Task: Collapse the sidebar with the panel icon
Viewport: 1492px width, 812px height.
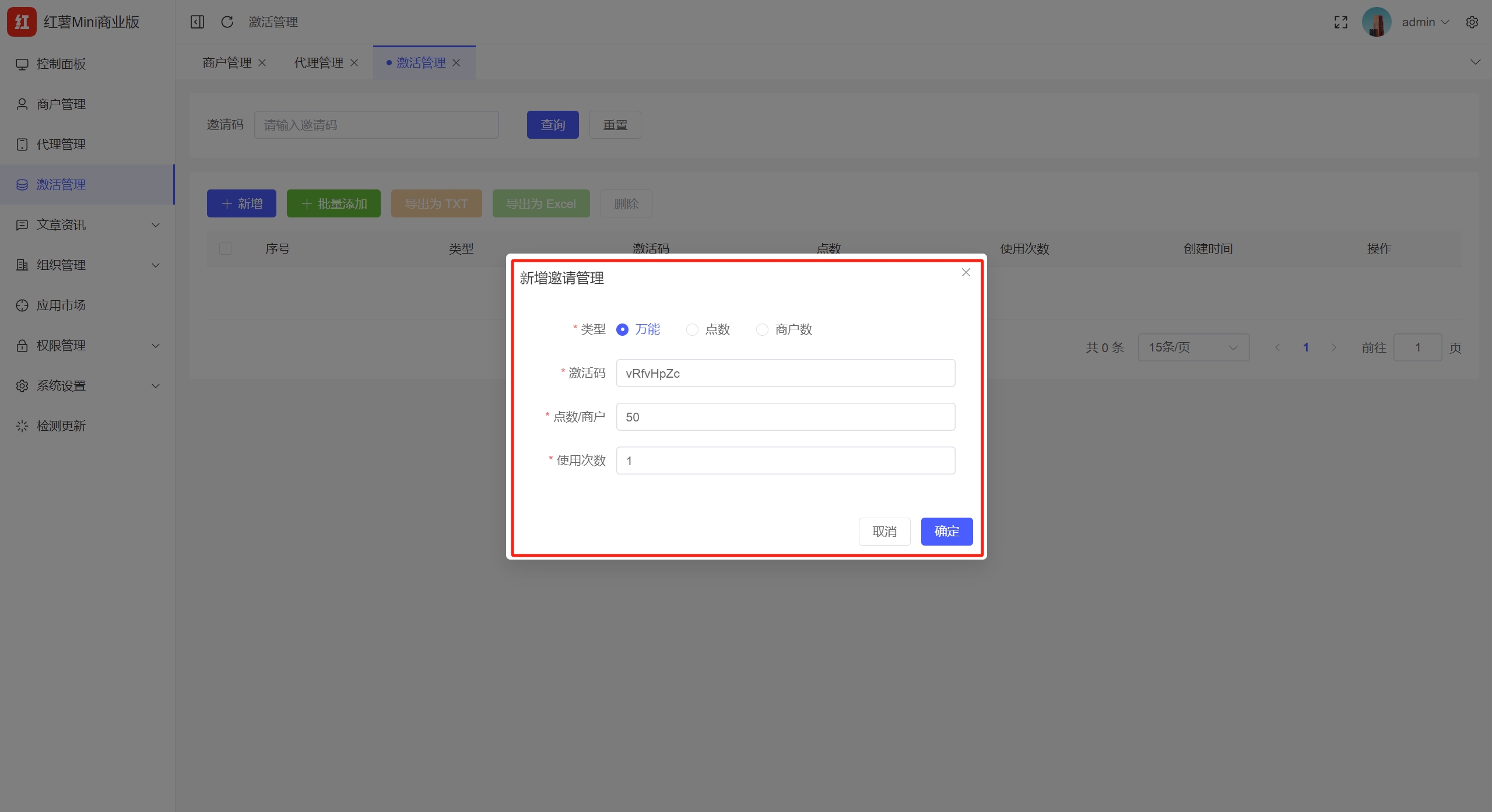Action: [x=197, y=22]
